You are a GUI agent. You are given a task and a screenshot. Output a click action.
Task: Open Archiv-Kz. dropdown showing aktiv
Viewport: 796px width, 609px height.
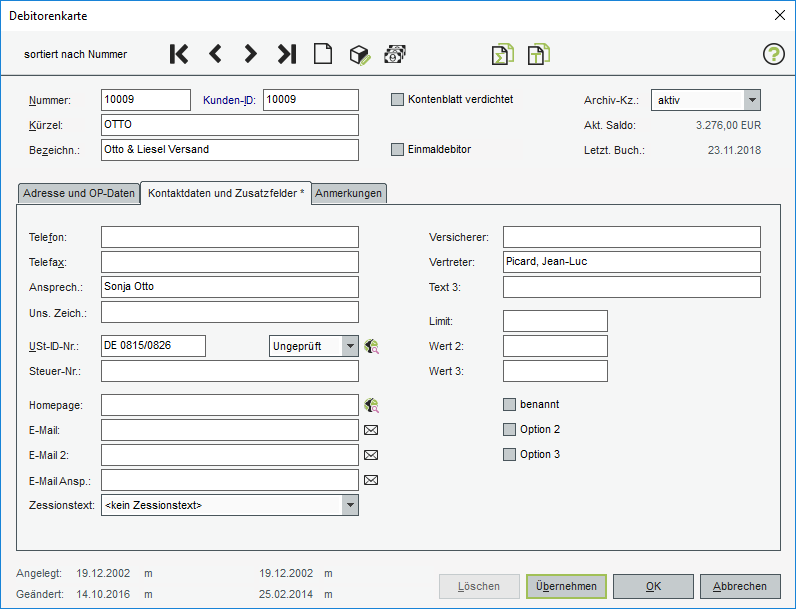click(706, 100)
